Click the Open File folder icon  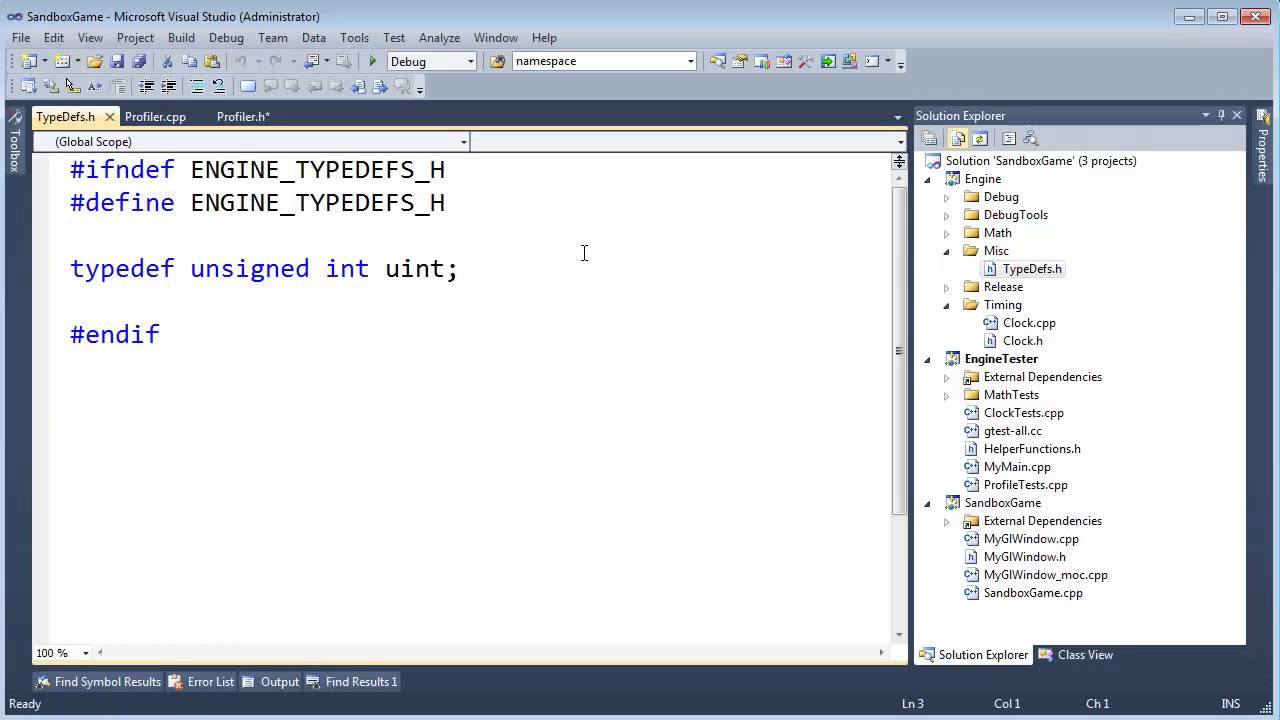coord(95,61)
